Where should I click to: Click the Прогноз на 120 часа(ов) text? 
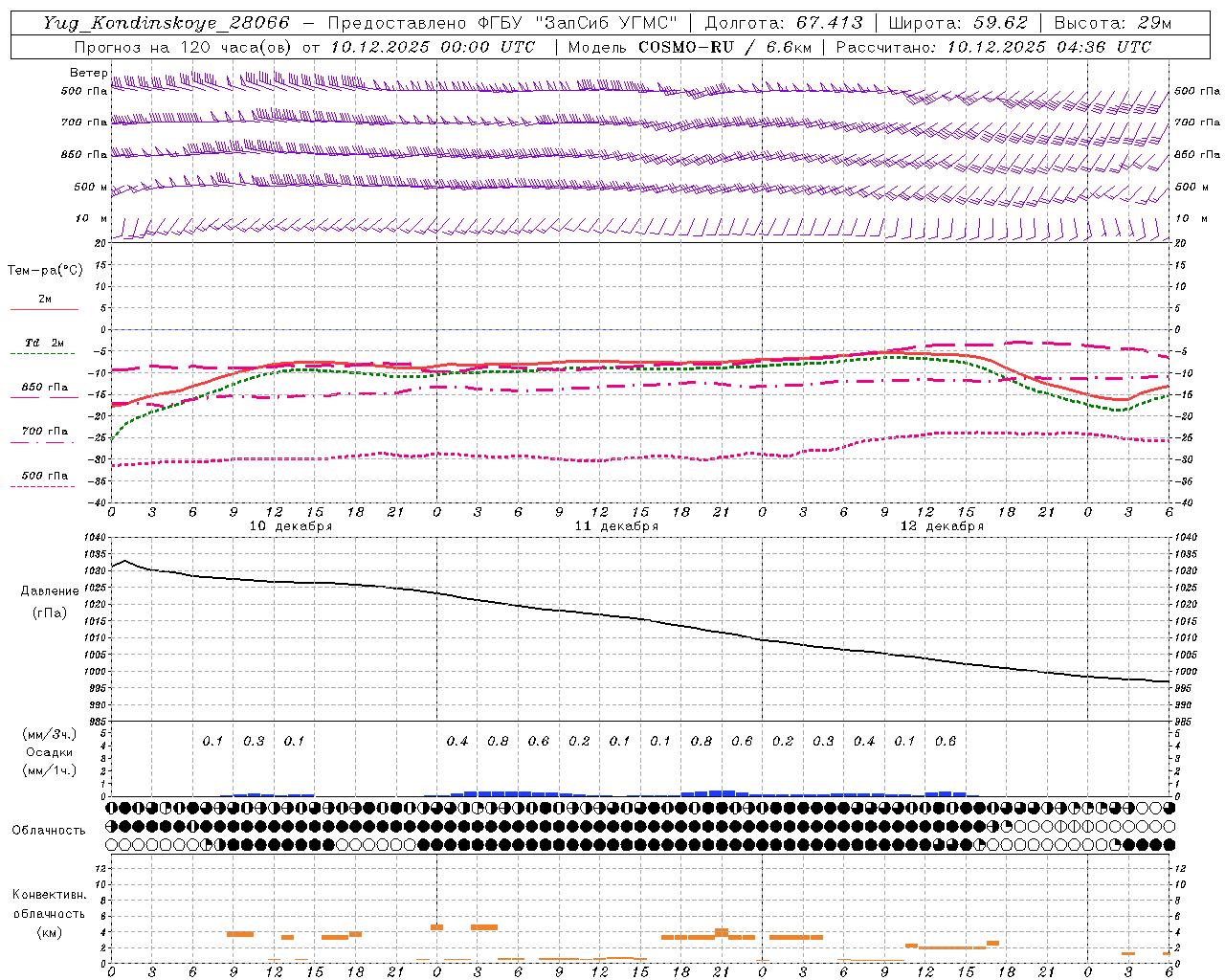point(185,47)
